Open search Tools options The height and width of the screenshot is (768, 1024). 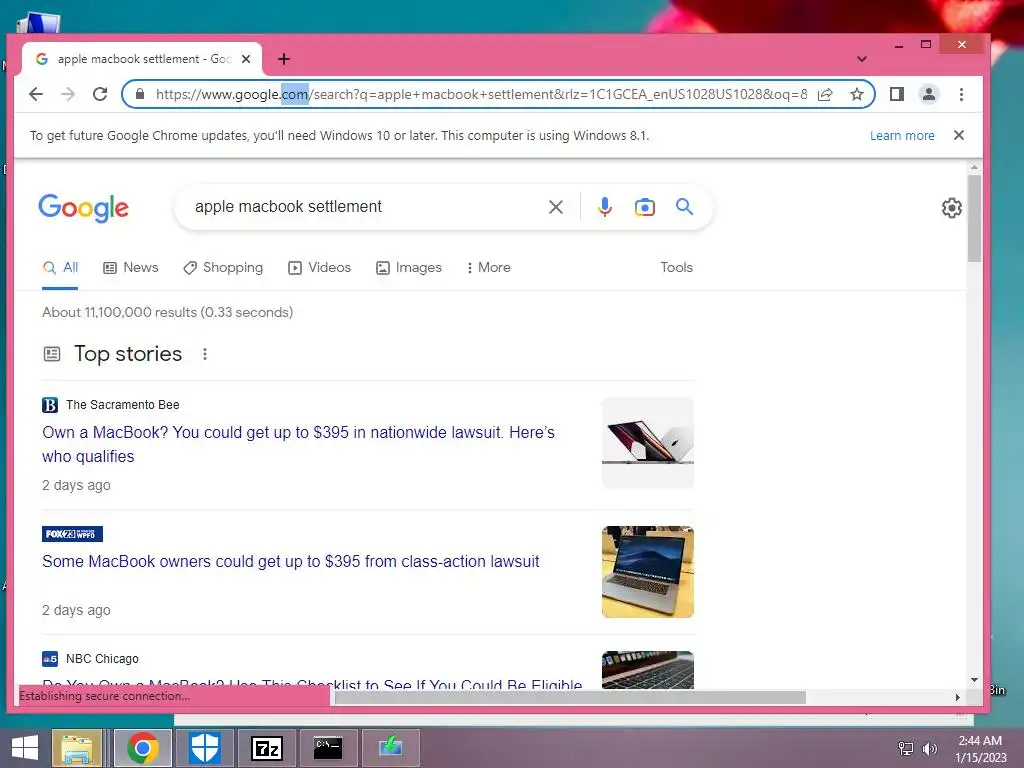[676, 268]
